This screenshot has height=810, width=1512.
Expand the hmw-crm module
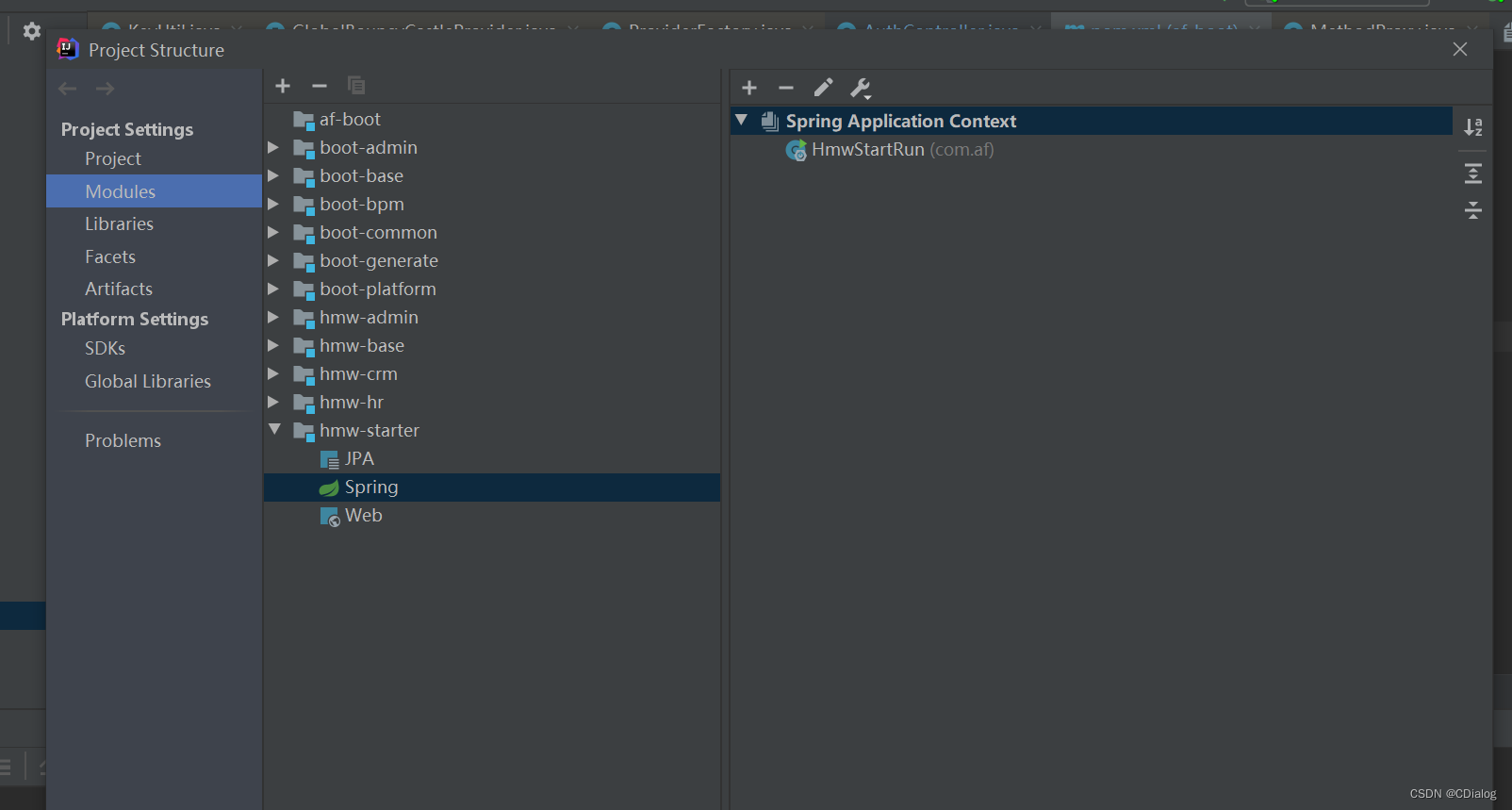(273, 373)
